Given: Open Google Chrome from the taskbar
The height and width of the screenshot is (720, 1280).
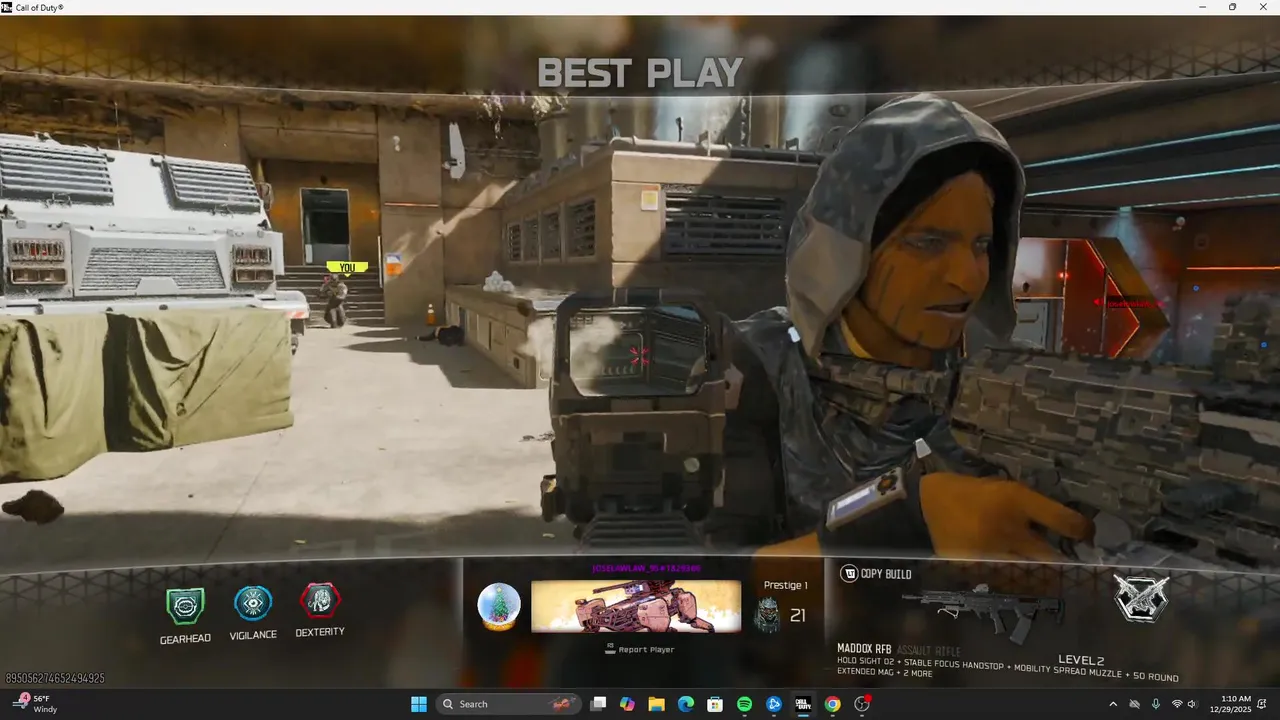Looking at the screenshot, I should (x=832, y=704).
